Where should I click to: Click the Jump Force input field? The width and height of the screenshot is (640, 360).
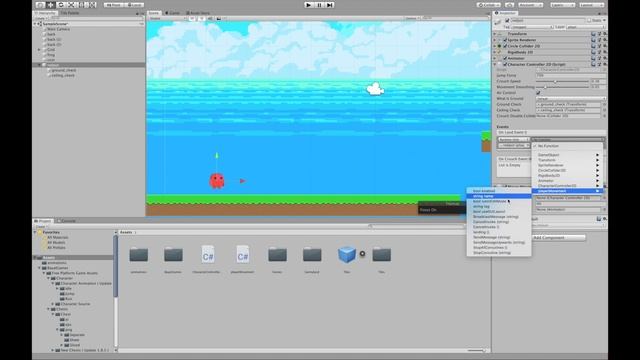[x=571, y=76]
